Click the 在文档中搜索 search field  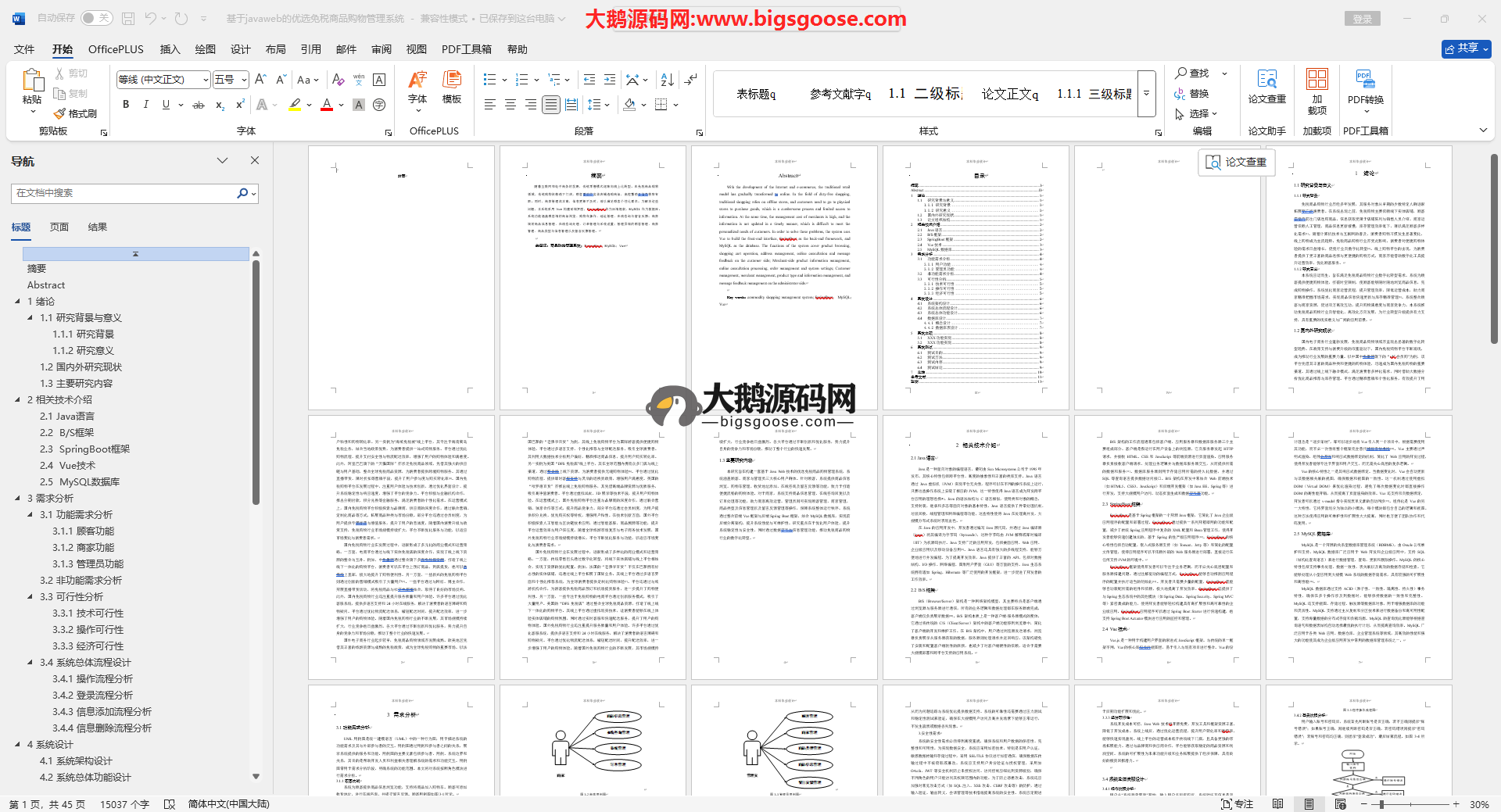click(x=125, y=193)
